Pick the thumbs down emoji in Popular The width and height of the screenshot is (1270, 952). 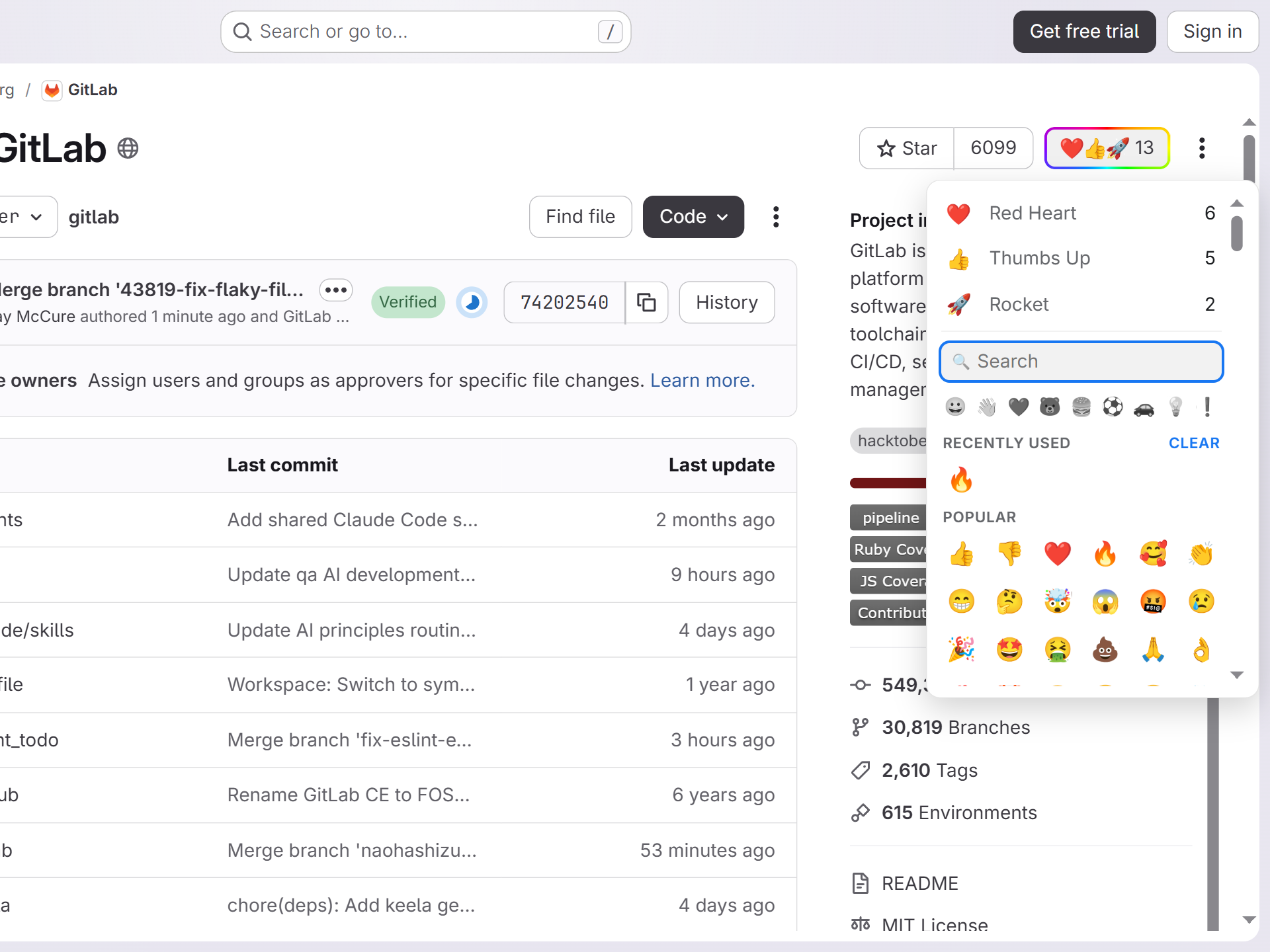tap(1009, 553)
